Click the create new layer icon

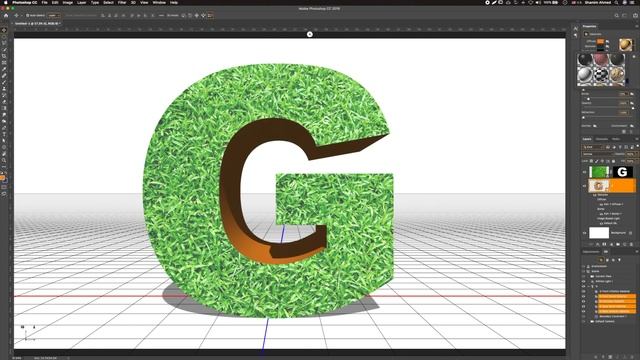tap(625, 244)
